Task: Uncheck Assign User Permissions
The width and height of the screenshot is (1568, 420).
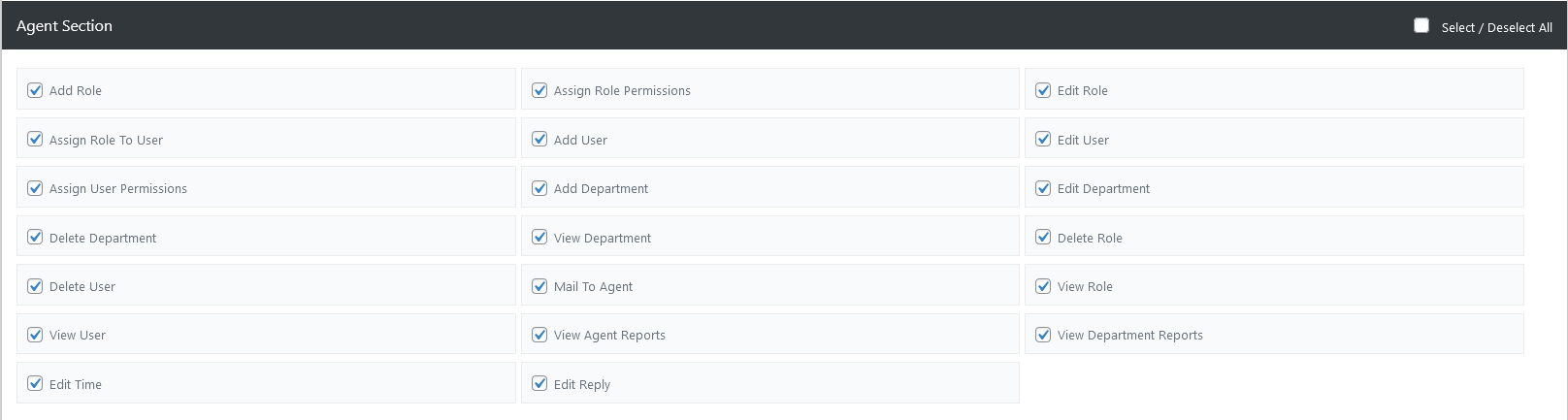Action: 35,188
